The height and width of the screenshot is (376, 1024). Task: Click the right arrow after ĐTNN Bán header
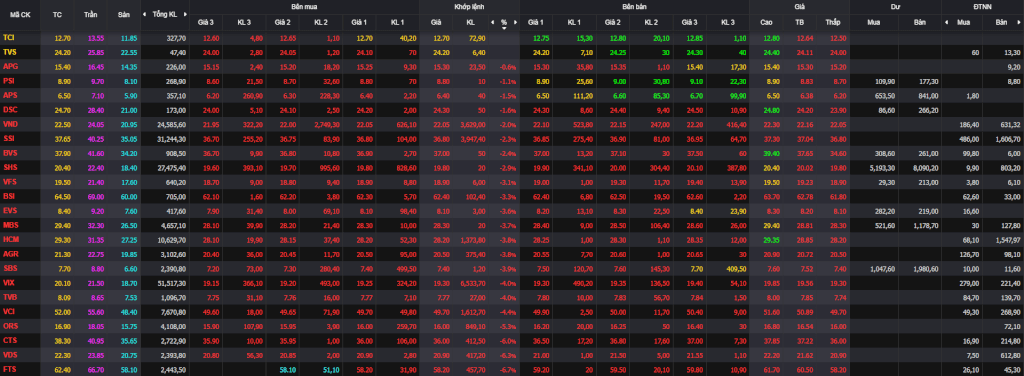(1020, 22)
